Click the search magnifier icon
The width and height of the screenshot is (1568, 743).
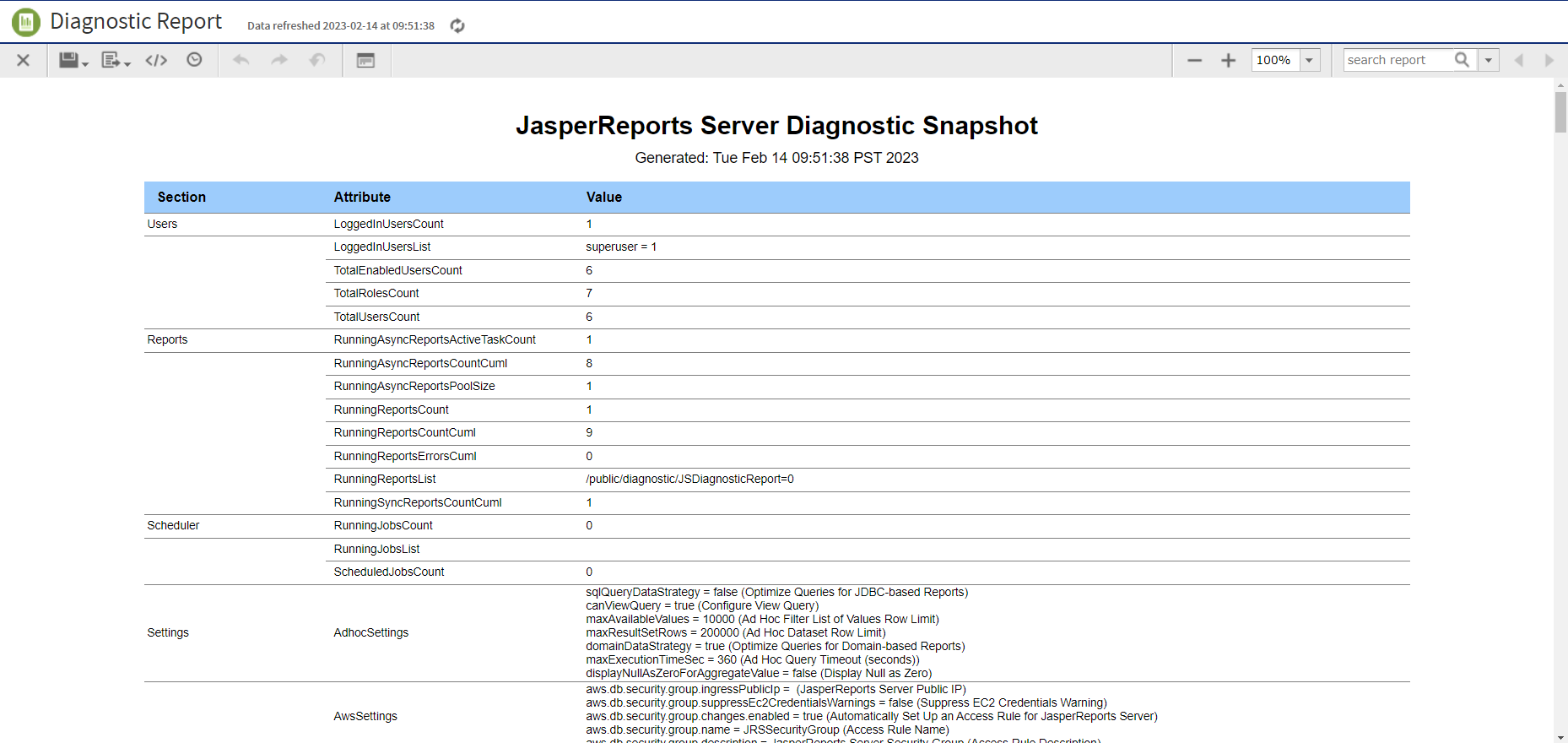1463,60
